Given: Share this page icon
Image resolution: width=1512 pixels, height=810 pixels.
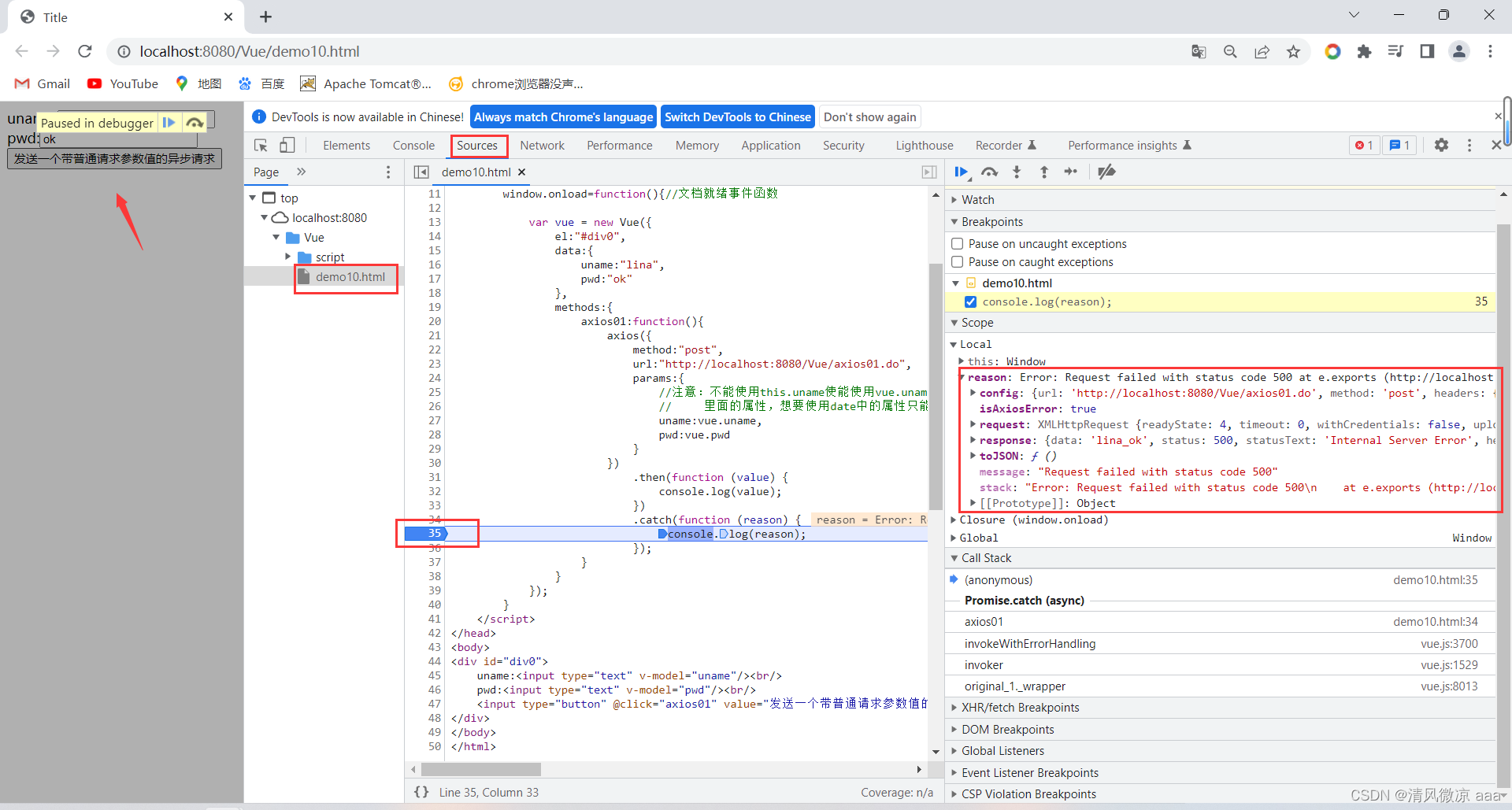Looking at the screenshot, I should pyautogui.click(x=1262, y=51).
